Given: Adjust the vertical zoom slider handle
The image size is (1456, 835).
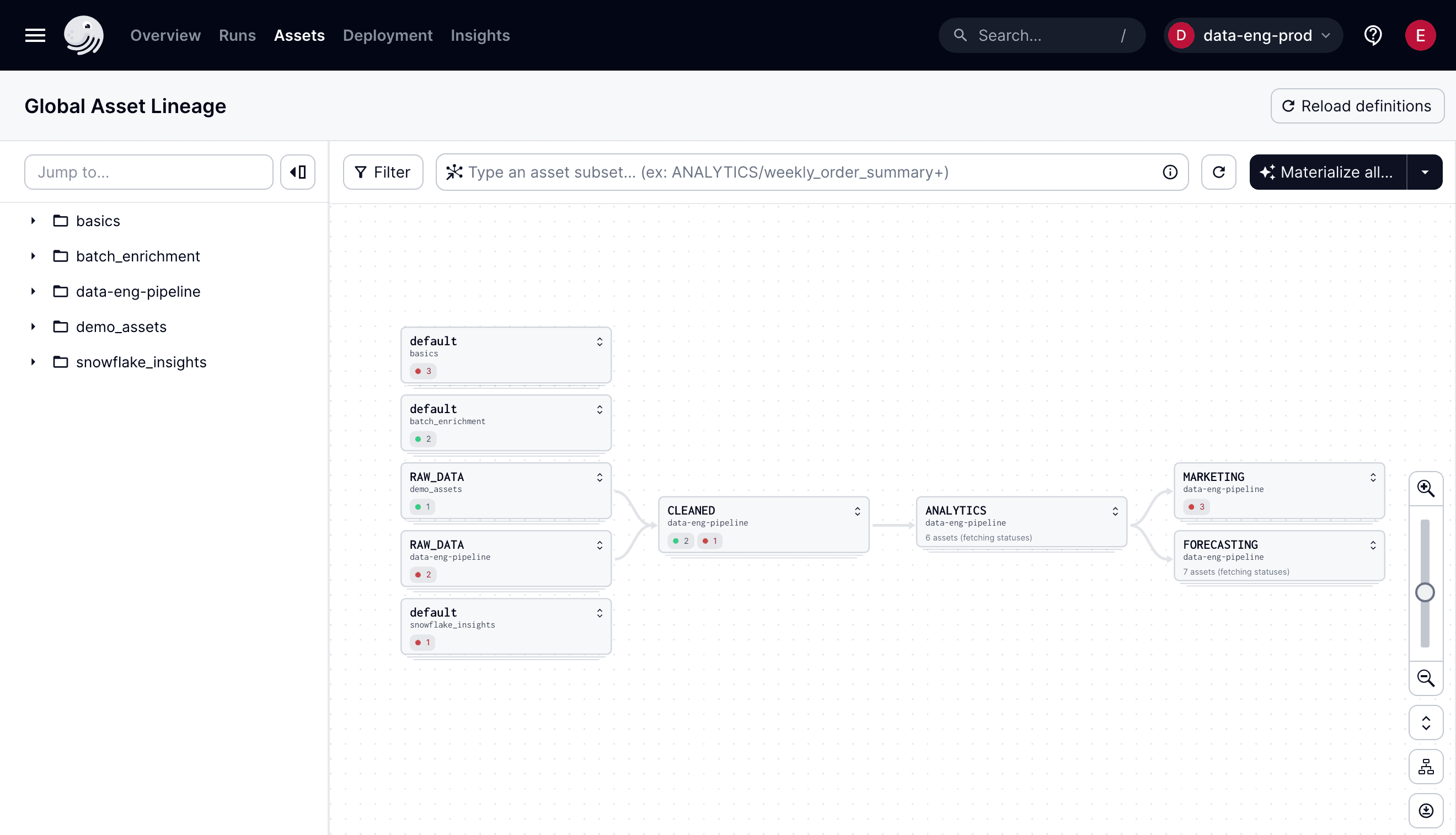Looking at the screenshot, I should point(1426,592).
